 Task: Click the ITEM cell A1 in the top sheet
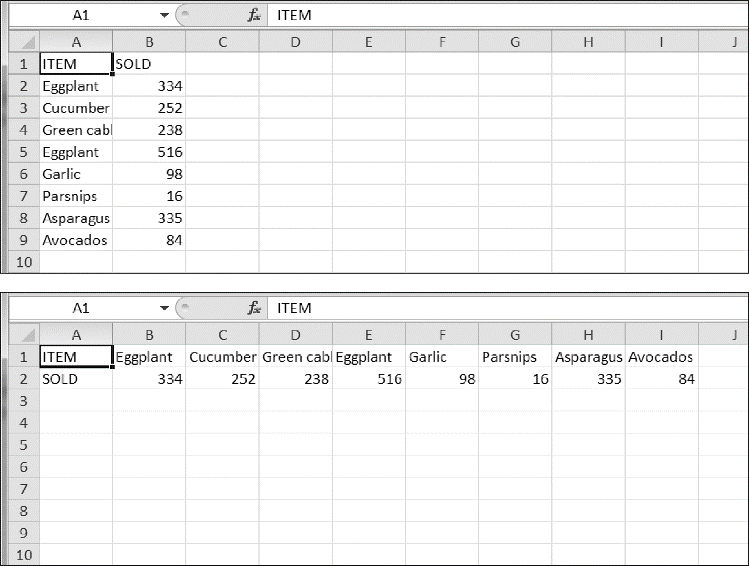point(76,64)
